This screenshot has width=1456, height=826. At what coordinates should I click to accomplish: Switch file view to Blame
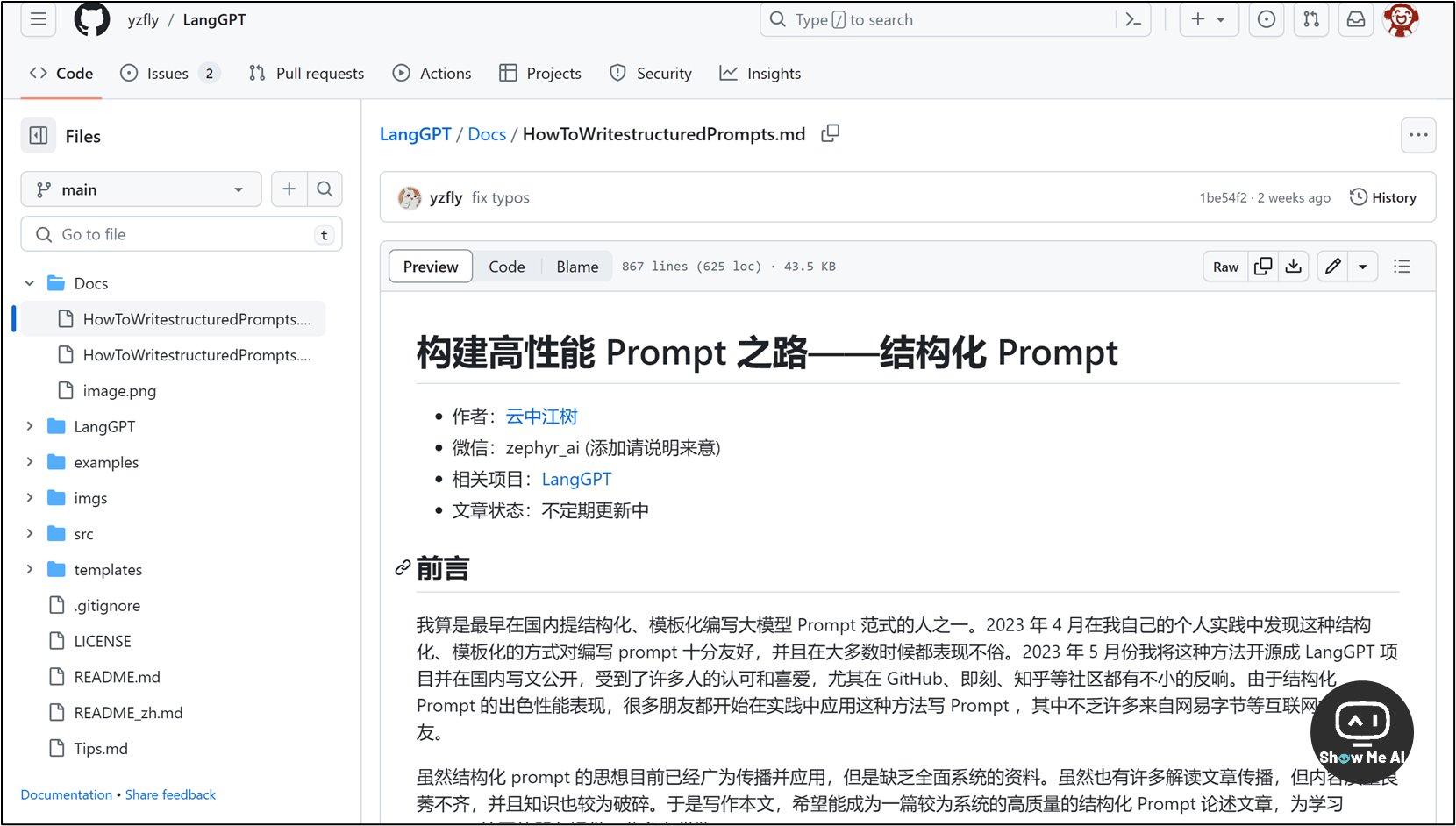point(577,266)
